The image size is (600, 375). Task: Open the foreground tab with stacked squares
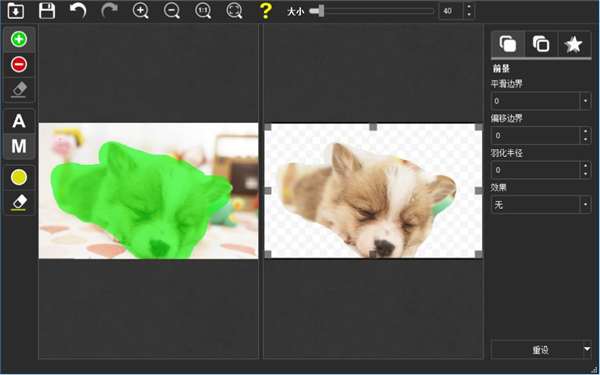click(x=508, y=44)
